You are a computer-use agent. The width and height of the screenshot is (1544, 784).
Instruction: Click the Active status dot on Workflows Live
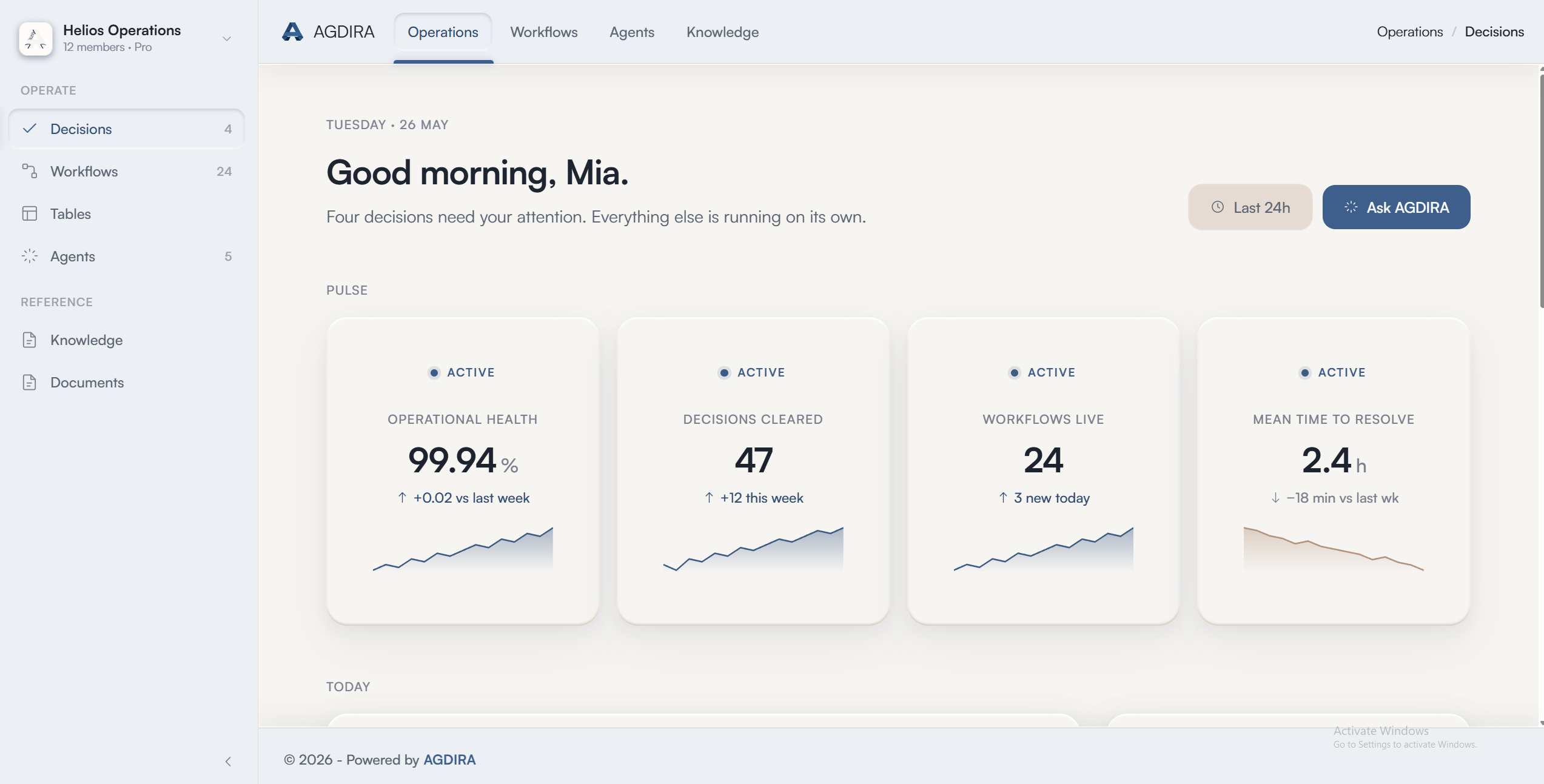1015,373
